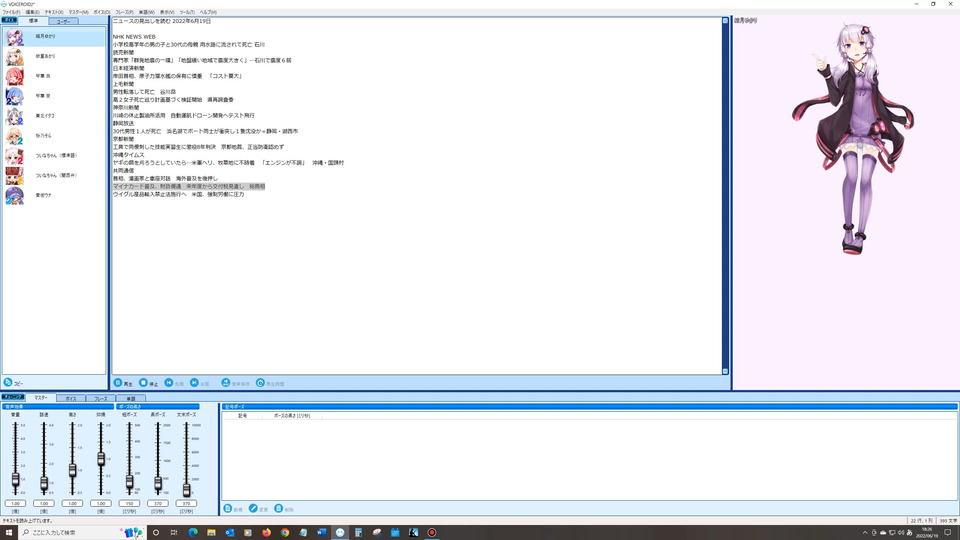The width and height of the screenshot is (960, 540).
Task: Click the 削除 delete pause-symbol icon
Action: pos(279,508)
